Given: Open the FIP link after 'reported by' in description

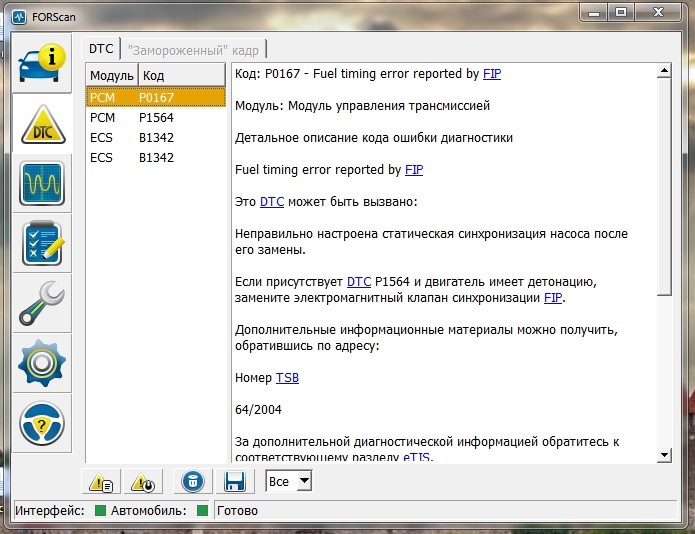Looking at the screenshot, I should (414, 170).
